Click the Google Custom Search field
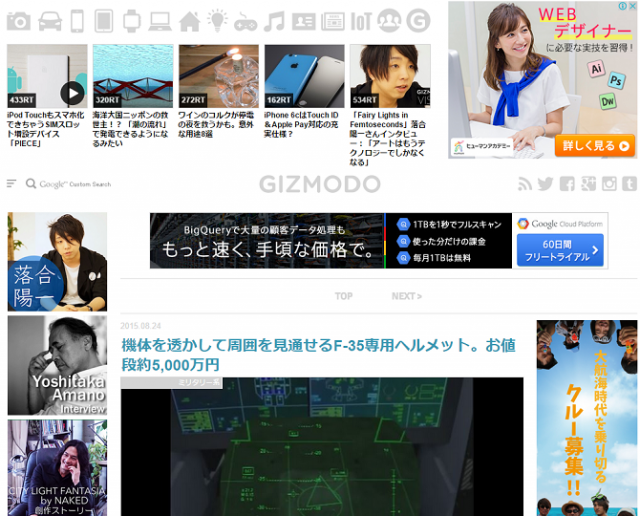 (x=75, y=184)
